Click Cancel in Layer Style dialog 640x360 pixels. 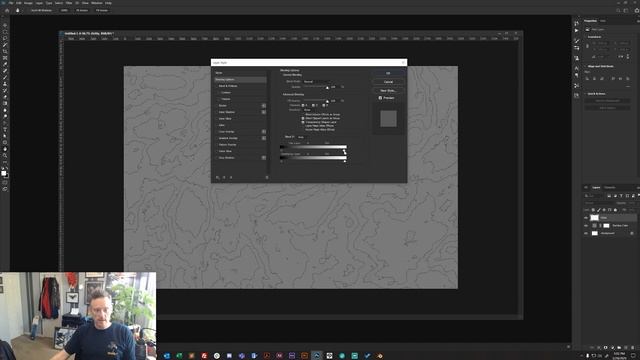(x=388, y=82)
